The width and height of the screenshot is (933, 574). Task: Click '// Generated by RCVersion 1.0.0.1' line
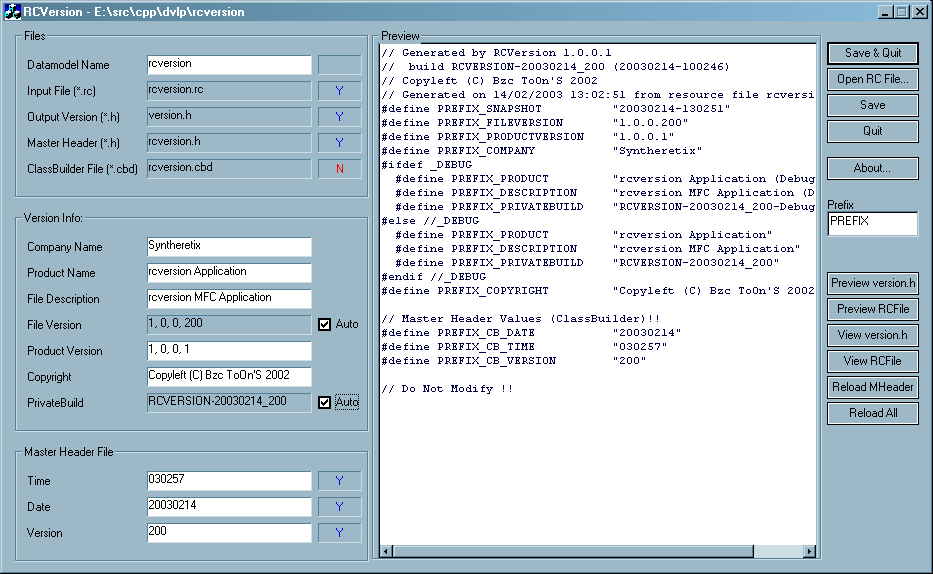496,53
